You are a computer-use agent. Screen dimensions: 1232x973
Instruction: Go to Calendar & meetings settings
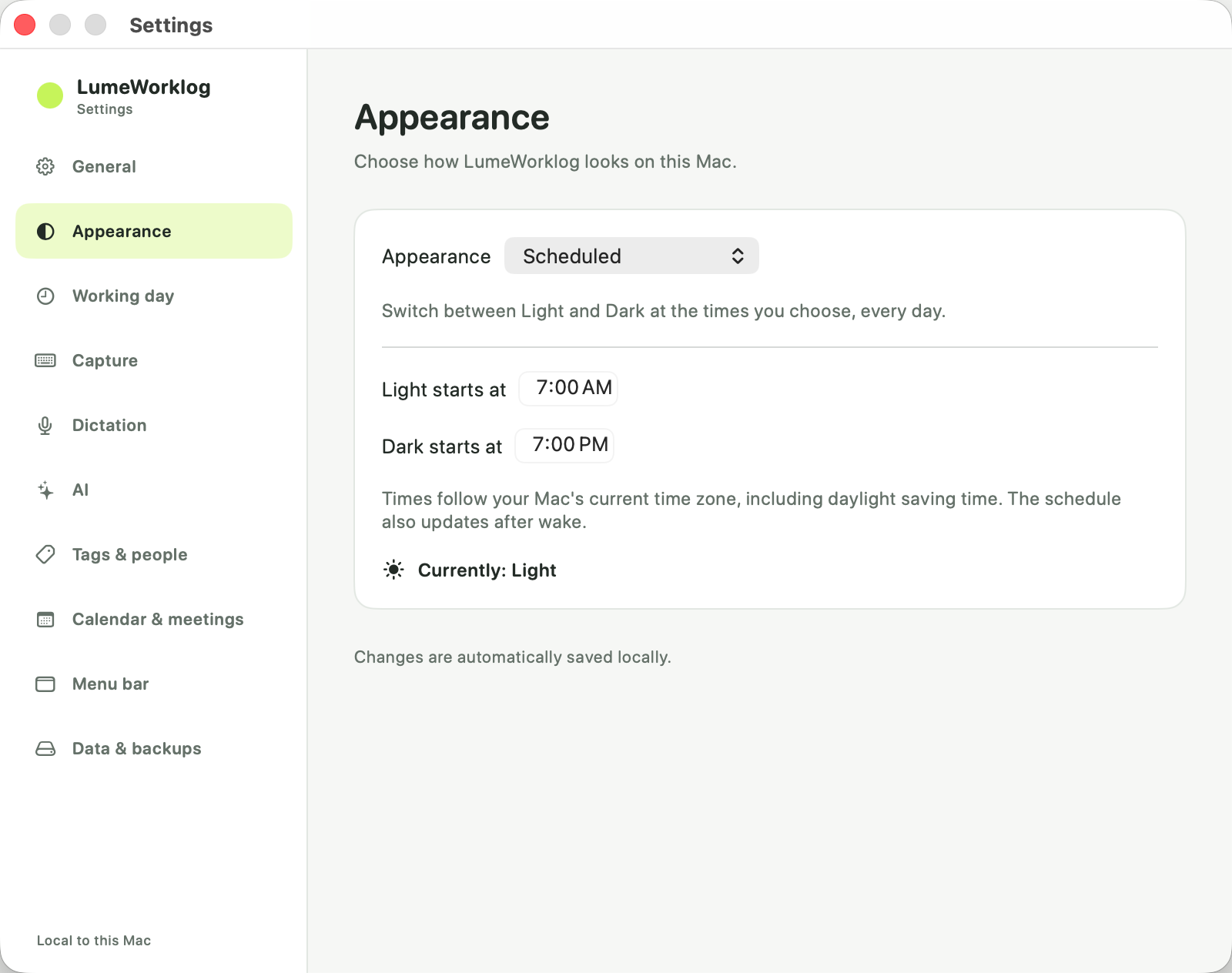click(154, 619)
